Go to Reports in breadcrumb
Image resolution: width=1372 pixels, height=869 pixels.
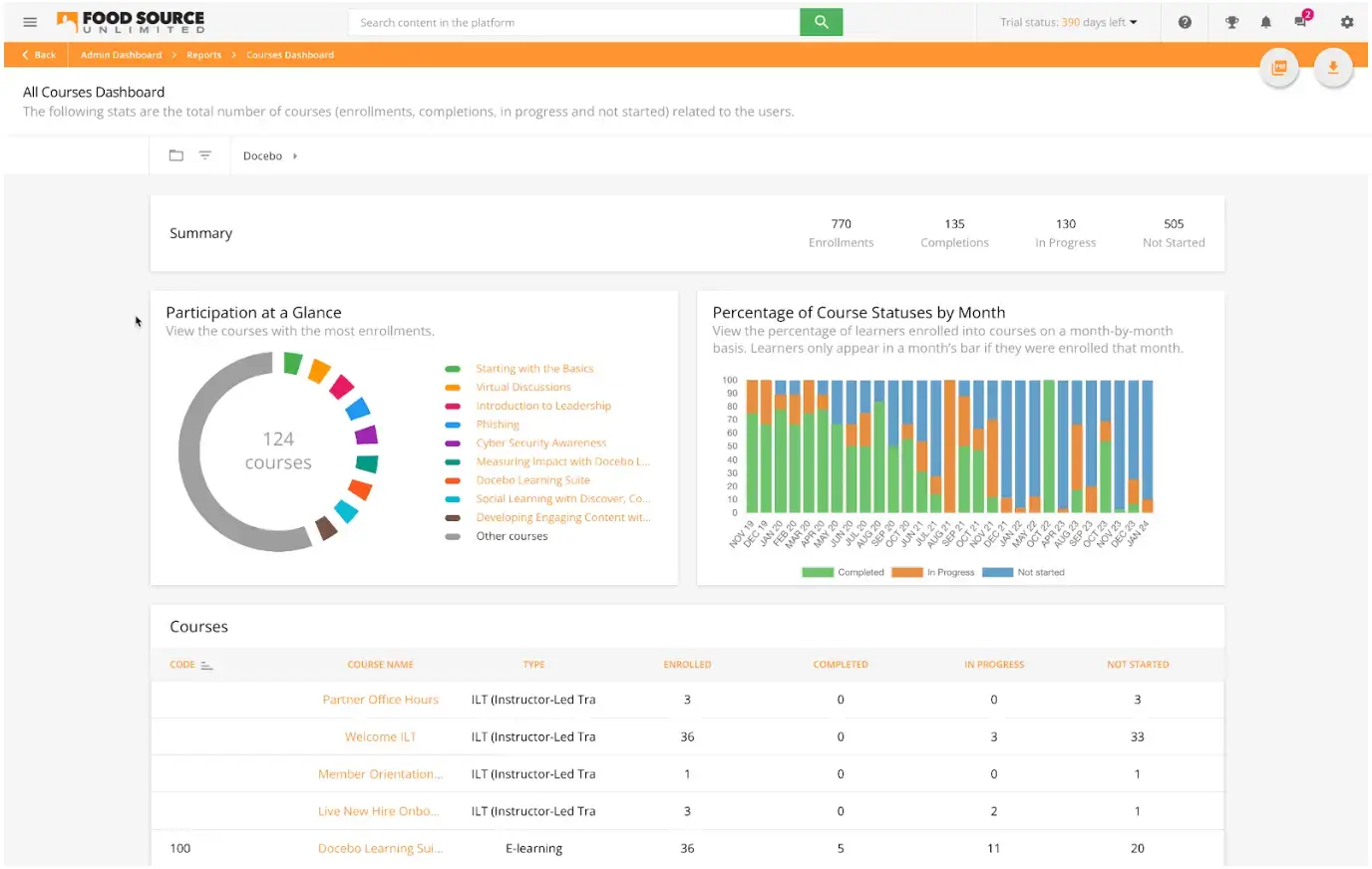(x=203, y=55)
